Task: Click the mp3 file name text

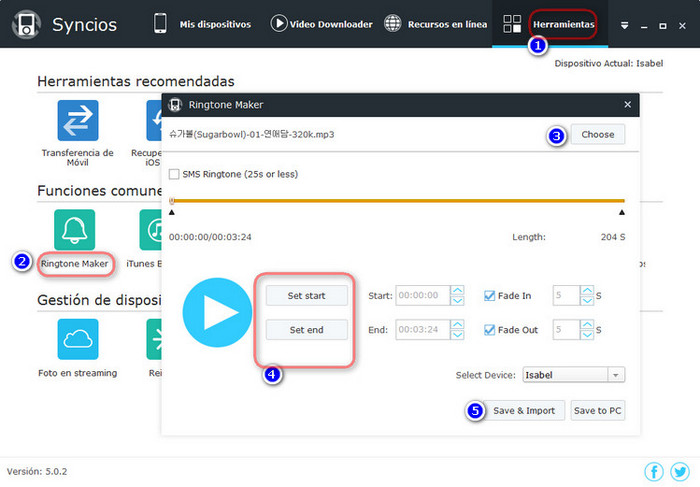Action: click(251, 134)
